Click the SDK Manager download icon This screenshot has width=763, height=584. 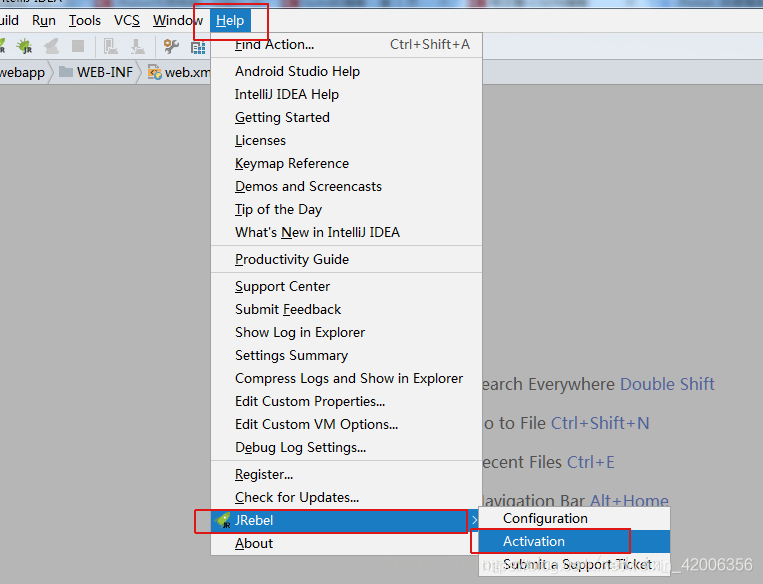pos(138,47)
